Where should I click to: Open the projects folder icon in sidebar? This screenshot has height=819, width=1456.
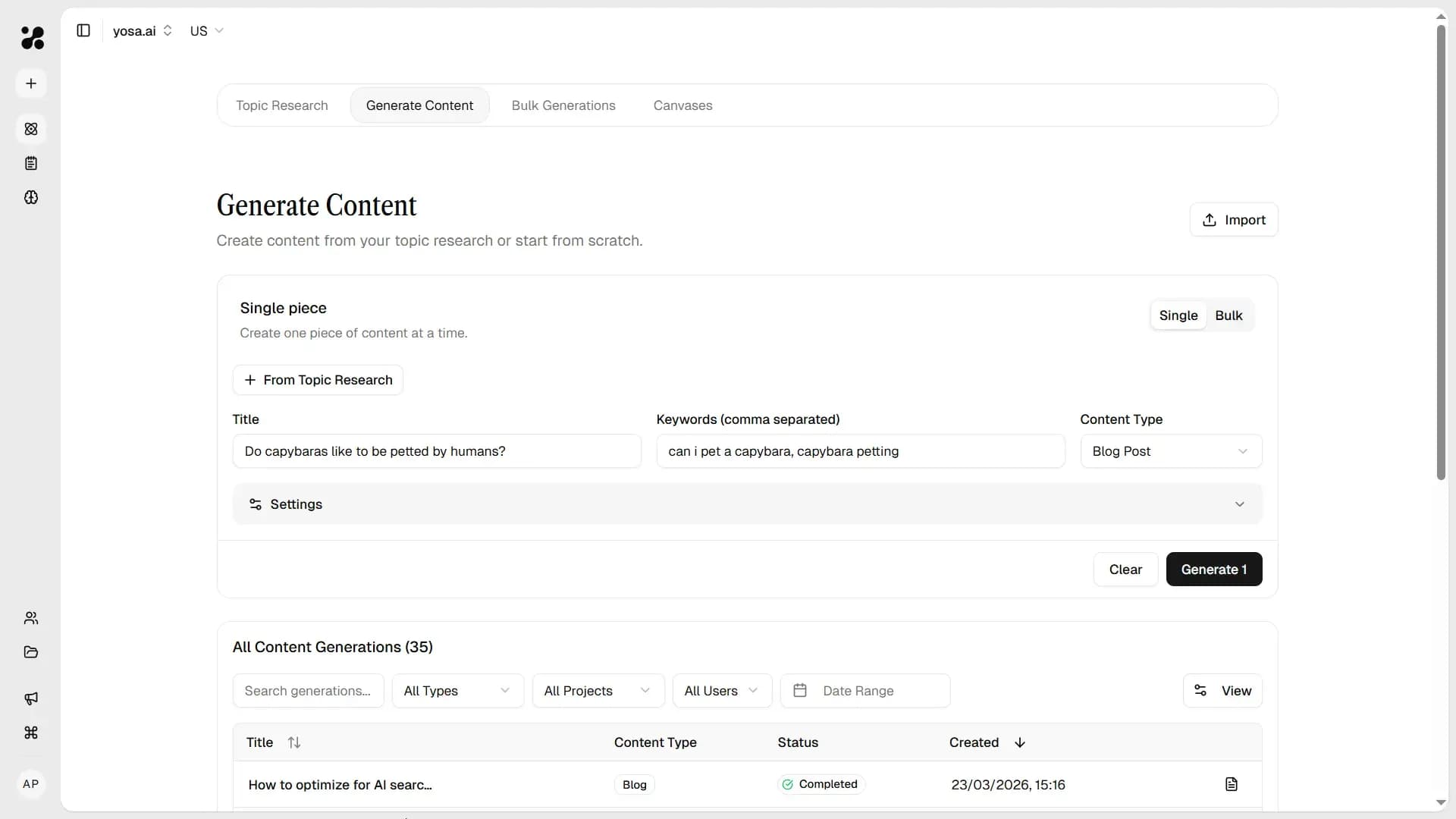[x=30, y=652]
